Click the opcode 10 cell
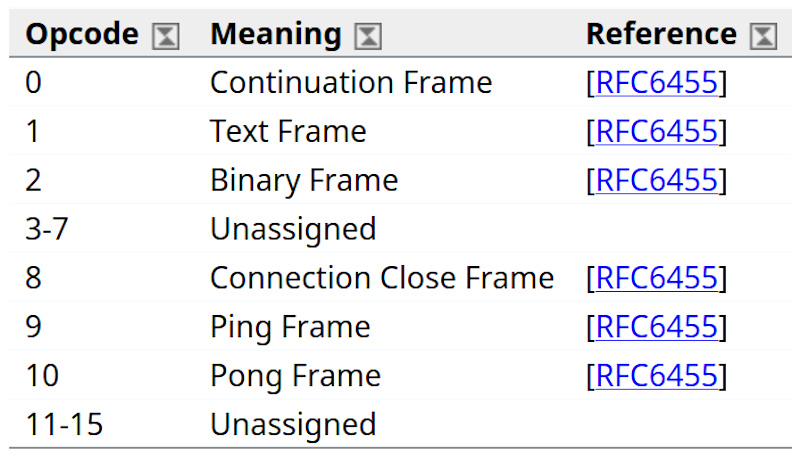The image size is (800, 458). coord(42,376)
